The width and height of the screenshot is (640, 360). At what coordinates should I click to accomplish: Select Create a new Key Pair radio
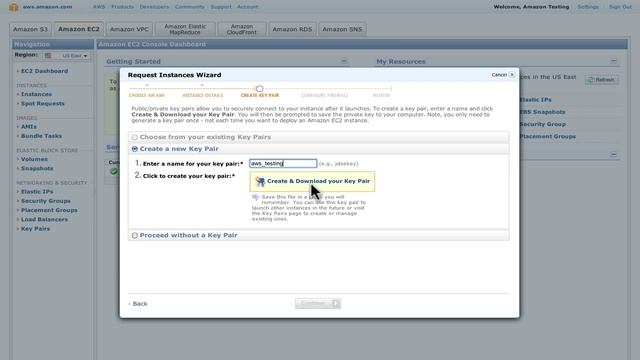tap(135, 149)
